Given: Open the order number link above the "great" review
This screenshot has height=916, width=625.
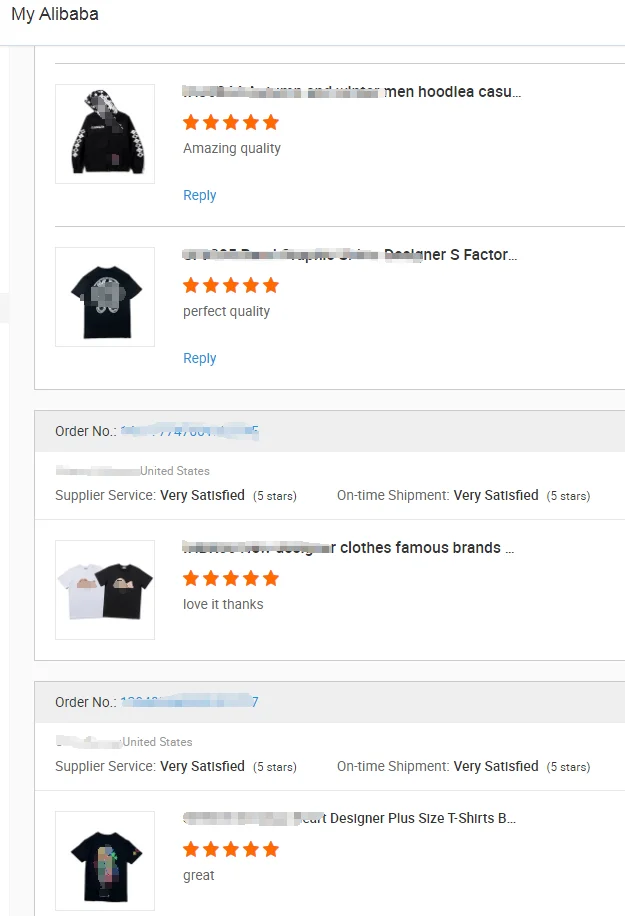Looking at the screenshot, I should pos(189,702).
